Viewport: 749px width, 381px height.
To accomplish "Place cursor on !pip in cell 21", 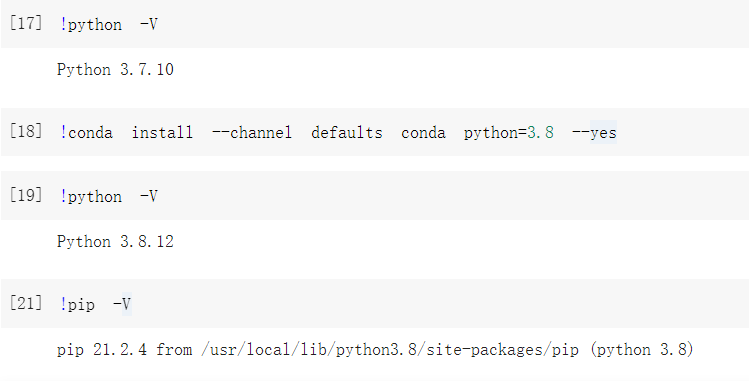I will pos(77,304).
